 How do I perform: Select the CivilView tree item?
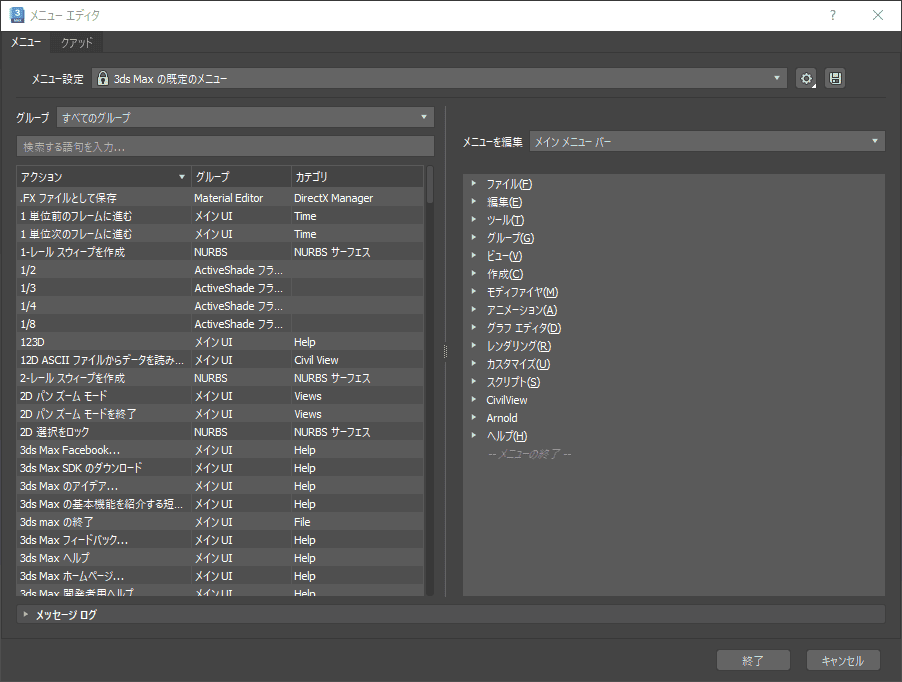(506, 400)
